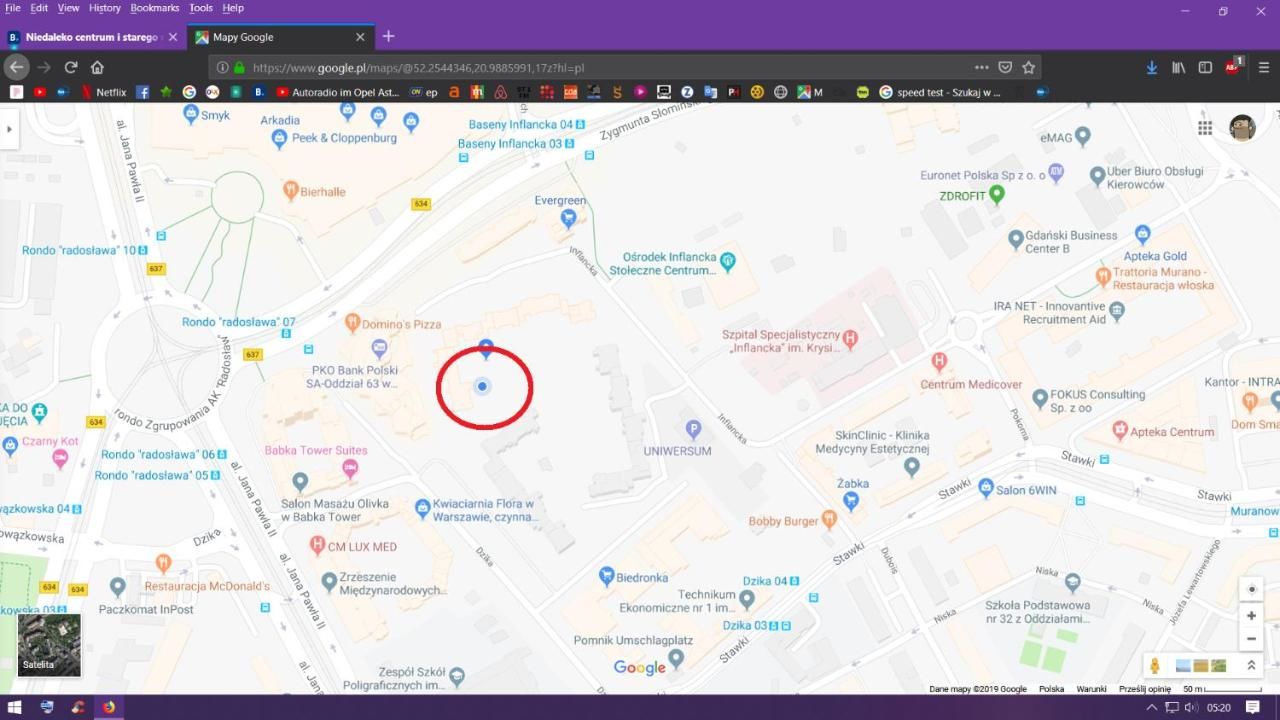Open the Bookmarks menu
This screenshot has width=1280, height=720.
155,8
